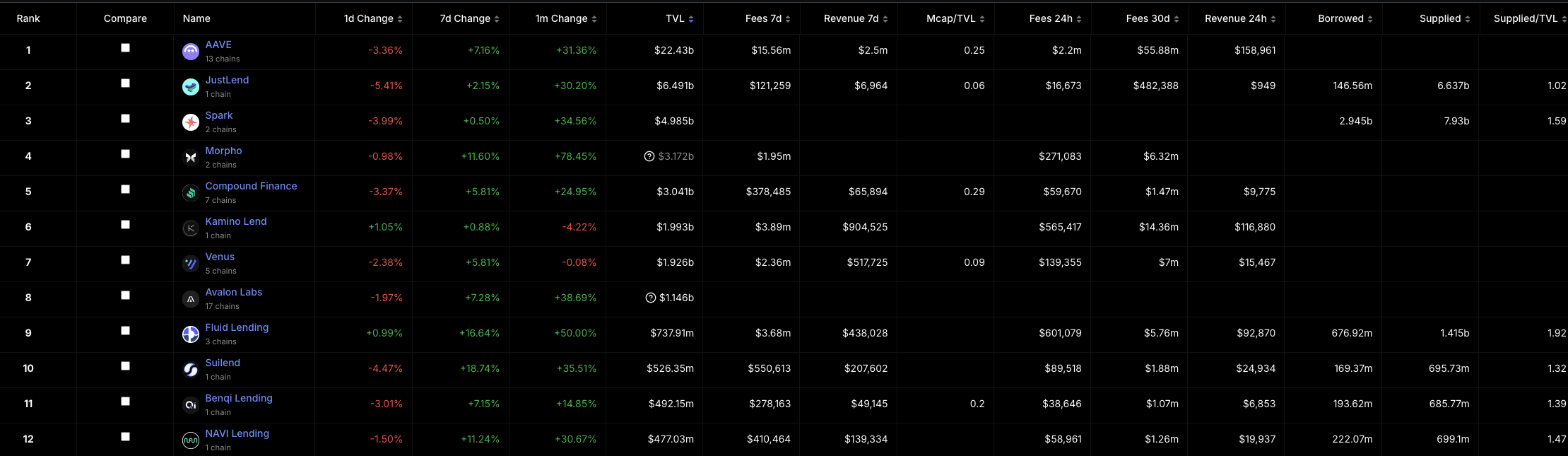The width and height of the screenshot is (1568, 456).
Task: Sort table by Fees 7d column
Action: coord(768,18)
